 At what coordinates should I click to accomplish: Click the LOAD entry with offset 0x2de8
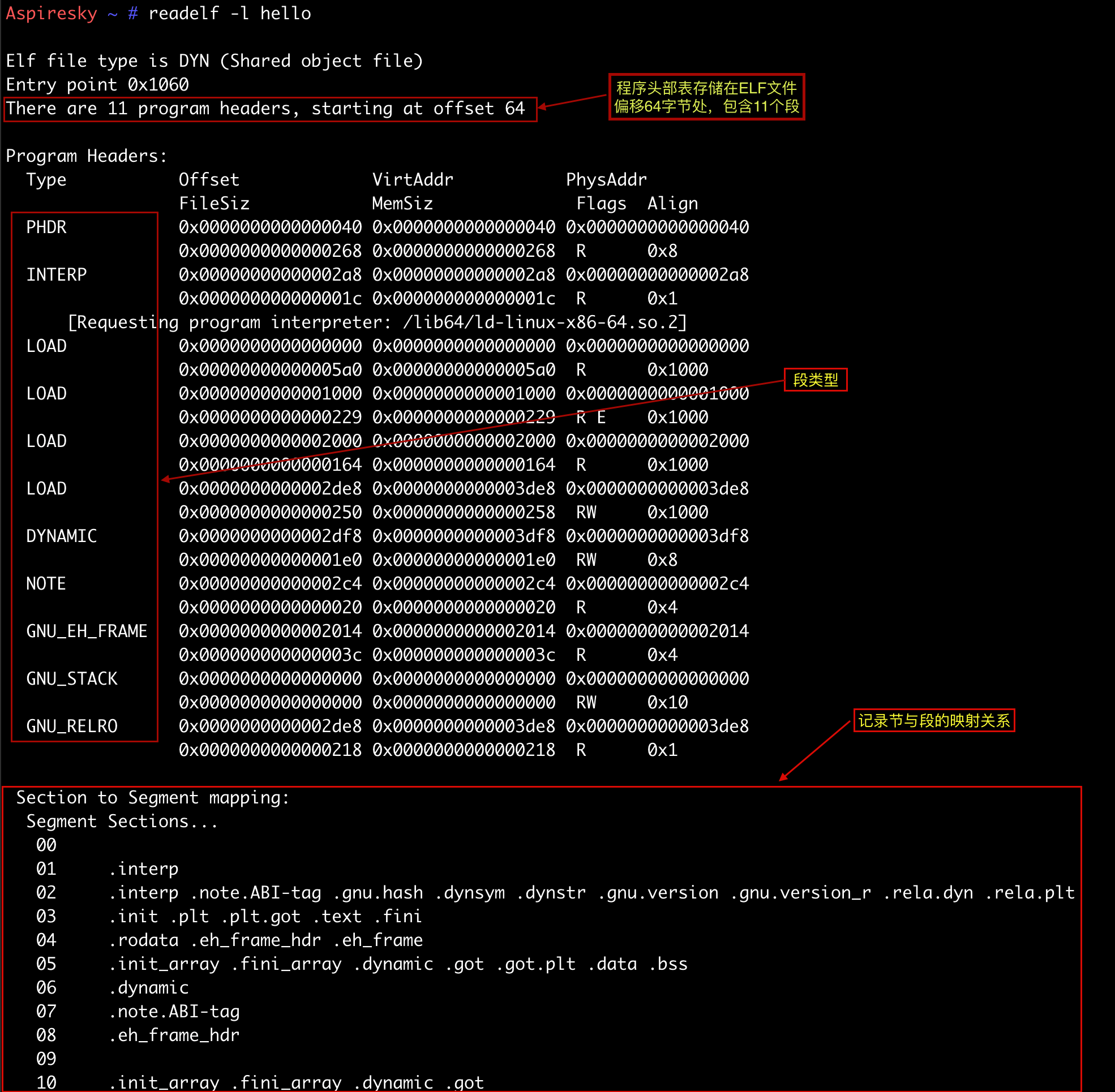(x=46, y=488)
